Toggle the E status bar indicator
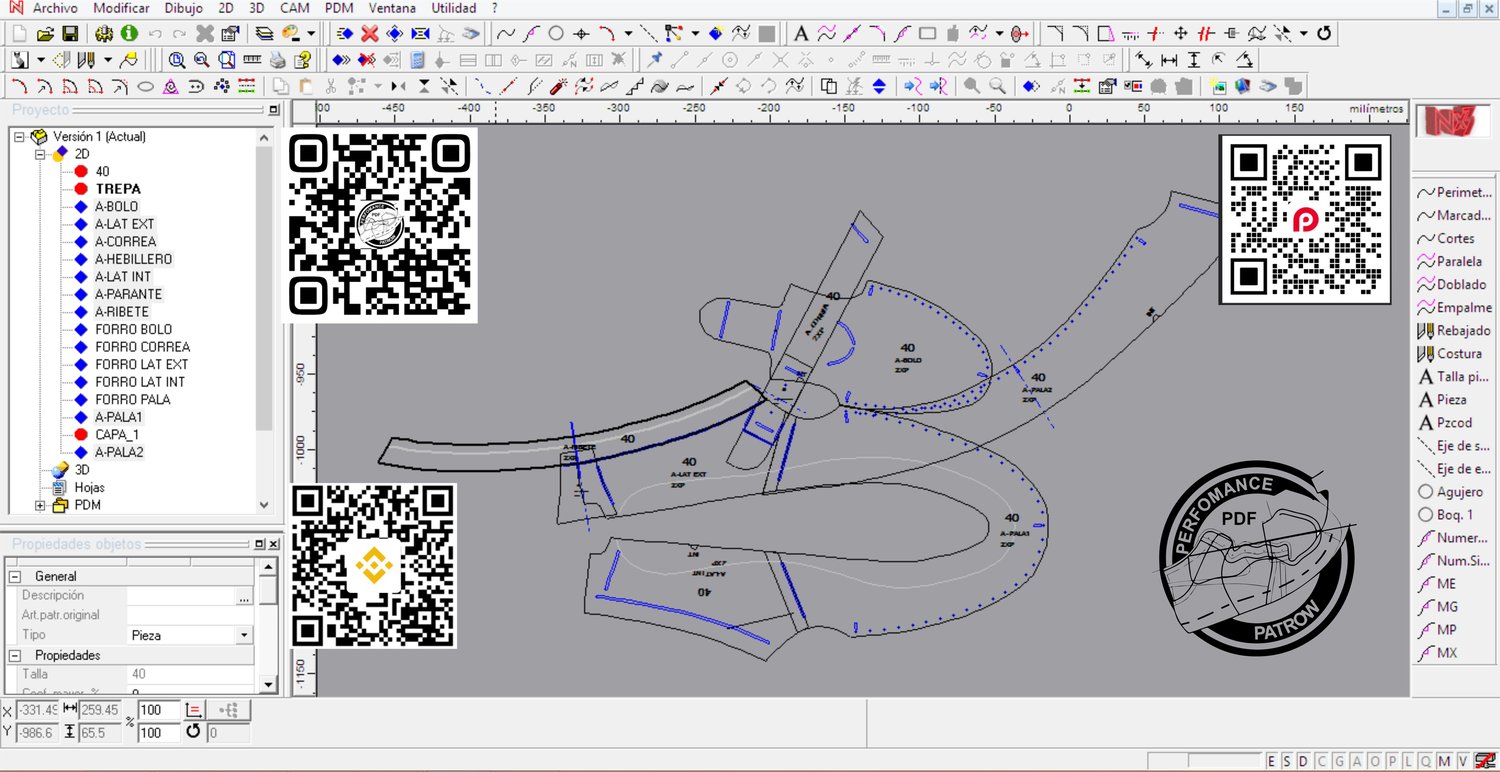Image resolution: width=1500 pixels, height=772 pixels. pyautogui.click(x=1272, y=762)
